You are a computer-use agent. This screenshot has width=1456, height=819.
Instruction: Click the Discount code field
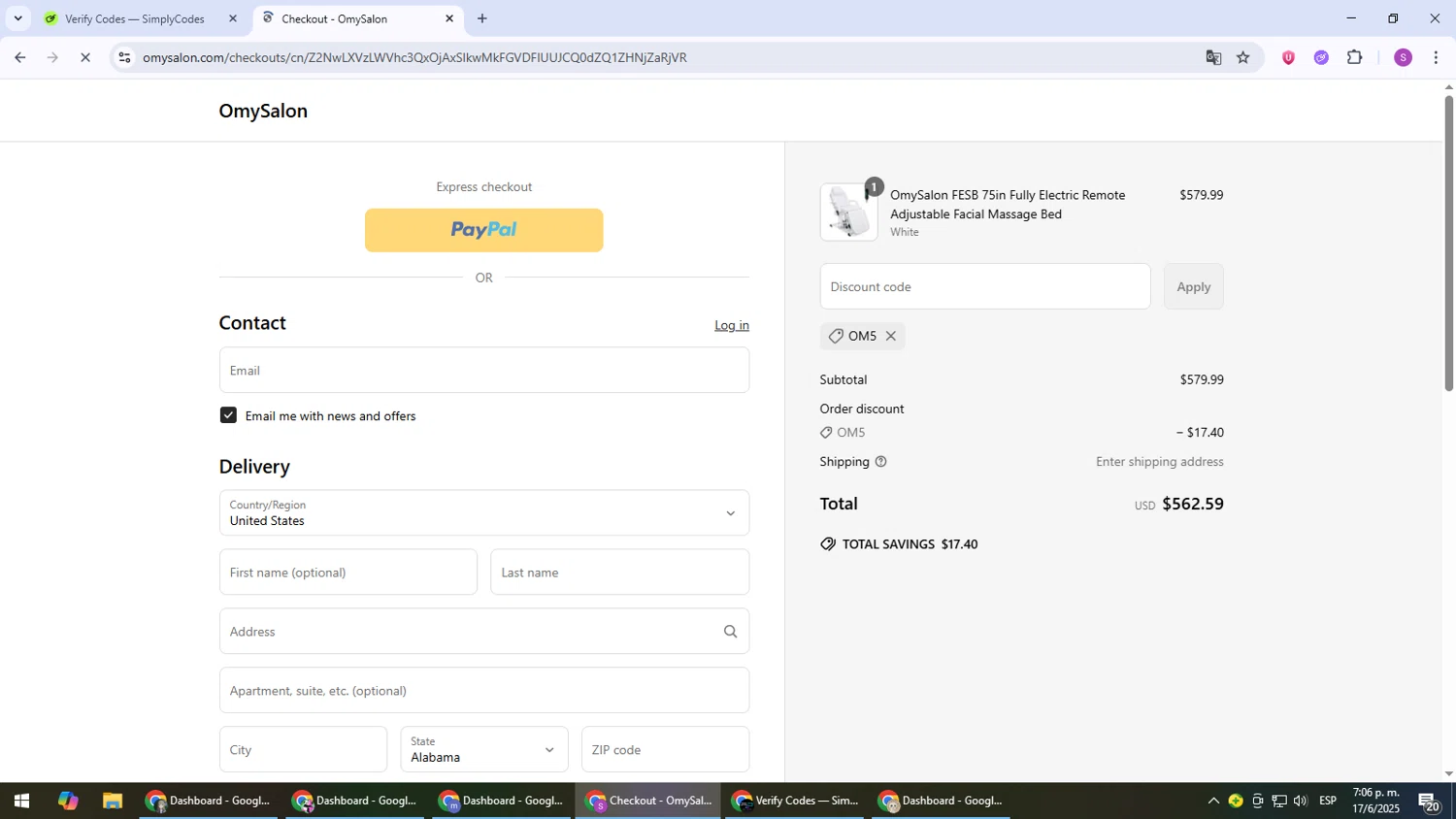(984, 286)
